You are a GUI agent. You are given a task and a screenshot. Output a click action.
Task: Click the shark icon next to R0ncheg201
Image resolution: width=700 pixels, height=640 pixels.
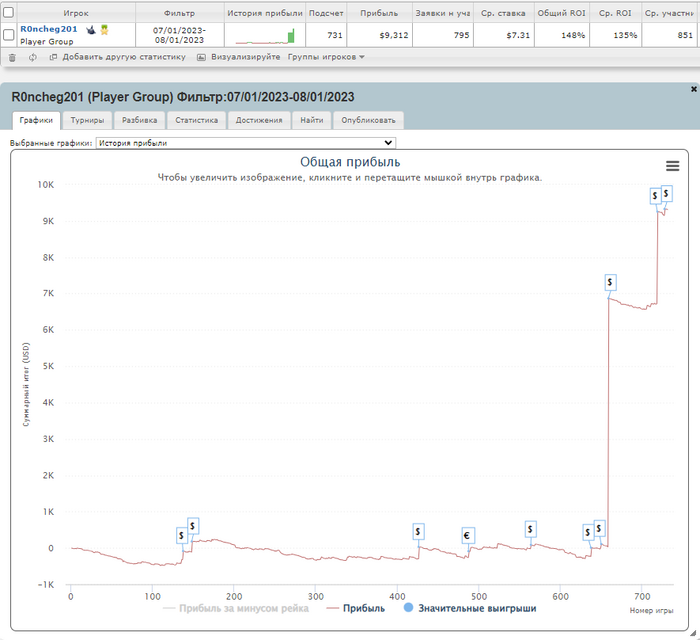pyautogui.click(x=91, y=30)
